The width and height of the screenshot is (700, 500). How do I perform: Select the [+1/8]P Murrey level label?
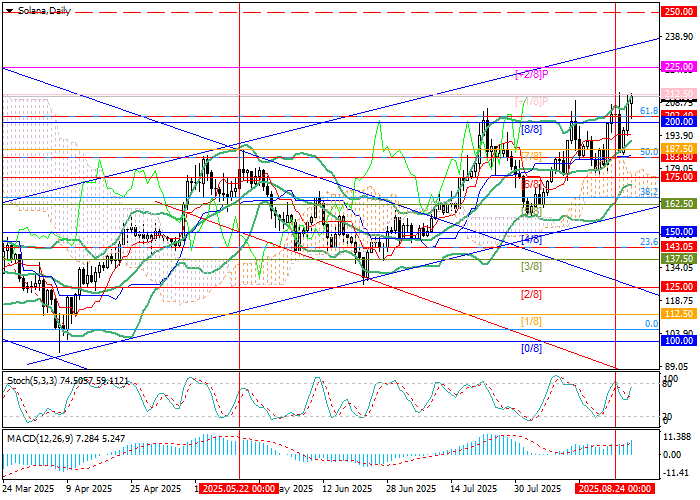pyautogui.click(x=532, y=102)
